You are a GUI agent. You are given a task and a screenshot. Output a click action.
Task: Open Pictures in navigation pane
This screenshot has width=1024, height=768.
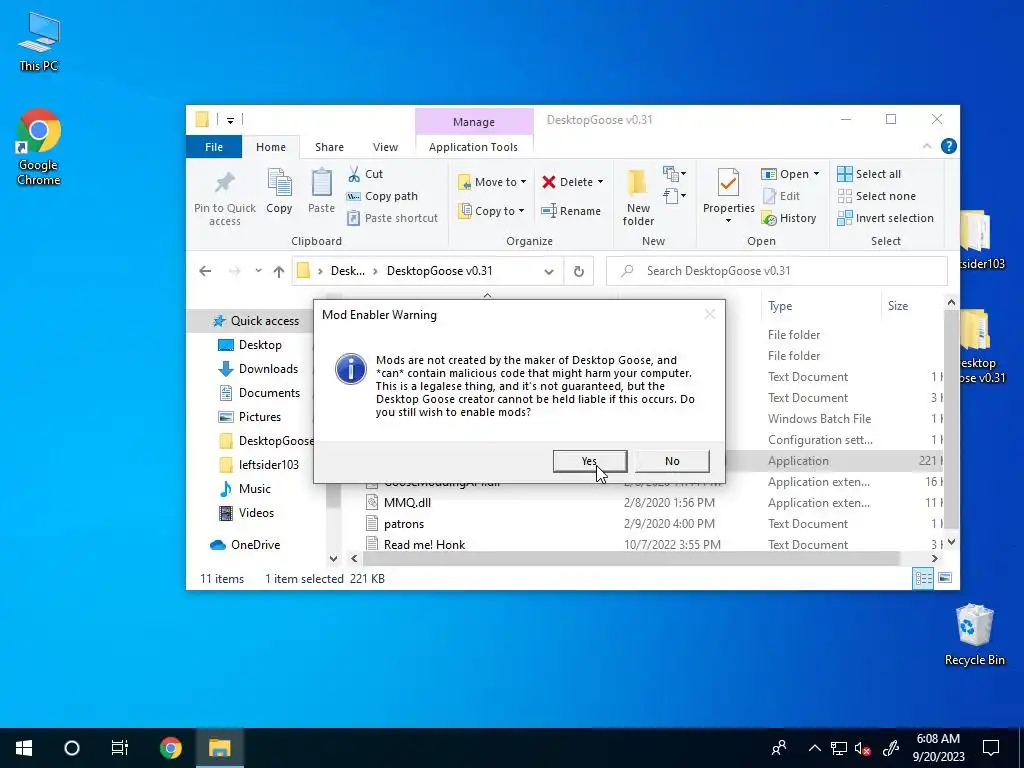click(251, 417)
